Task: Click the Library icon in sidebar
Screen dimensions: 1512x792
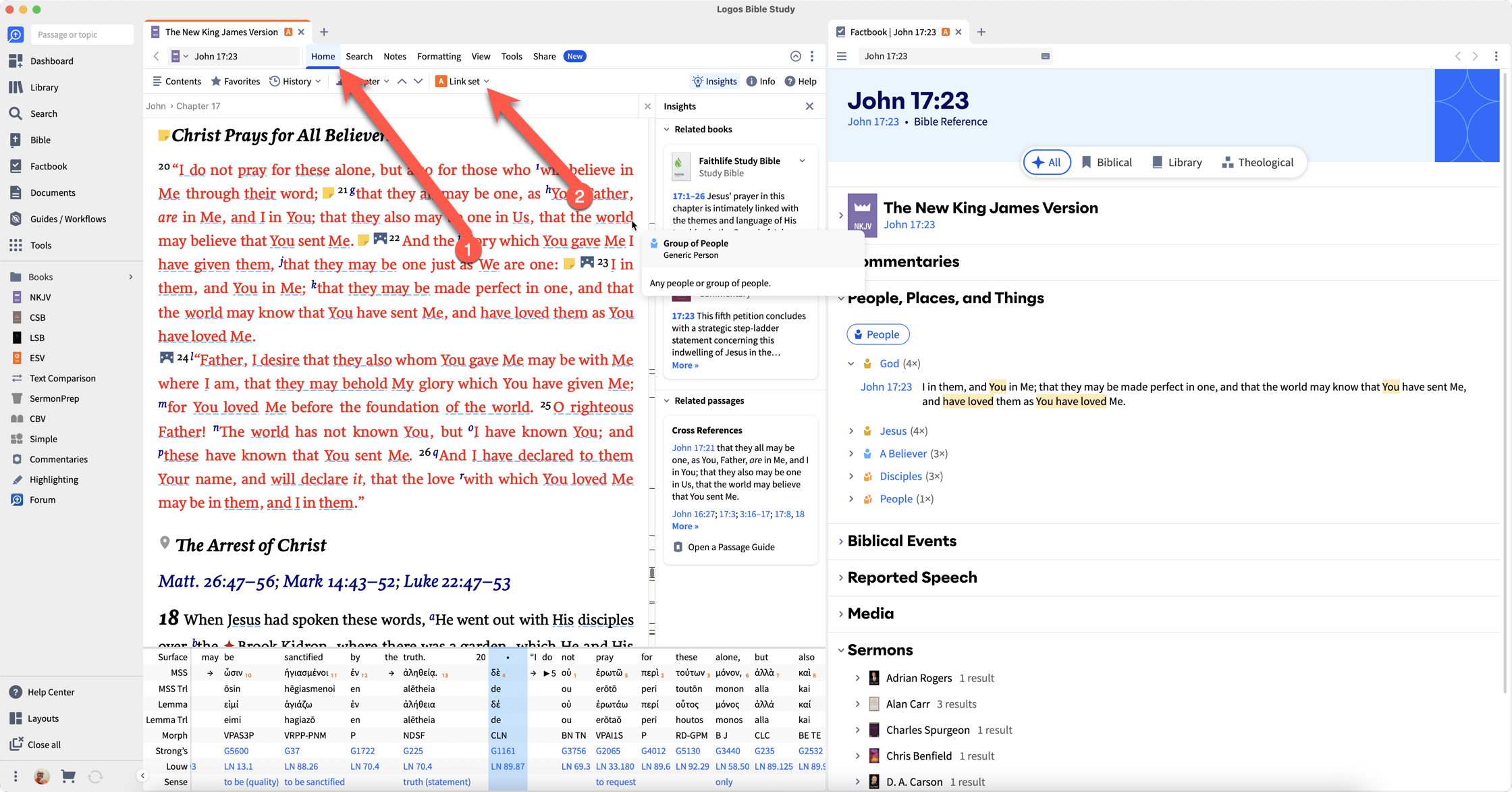Action: [x=16, y=87]
